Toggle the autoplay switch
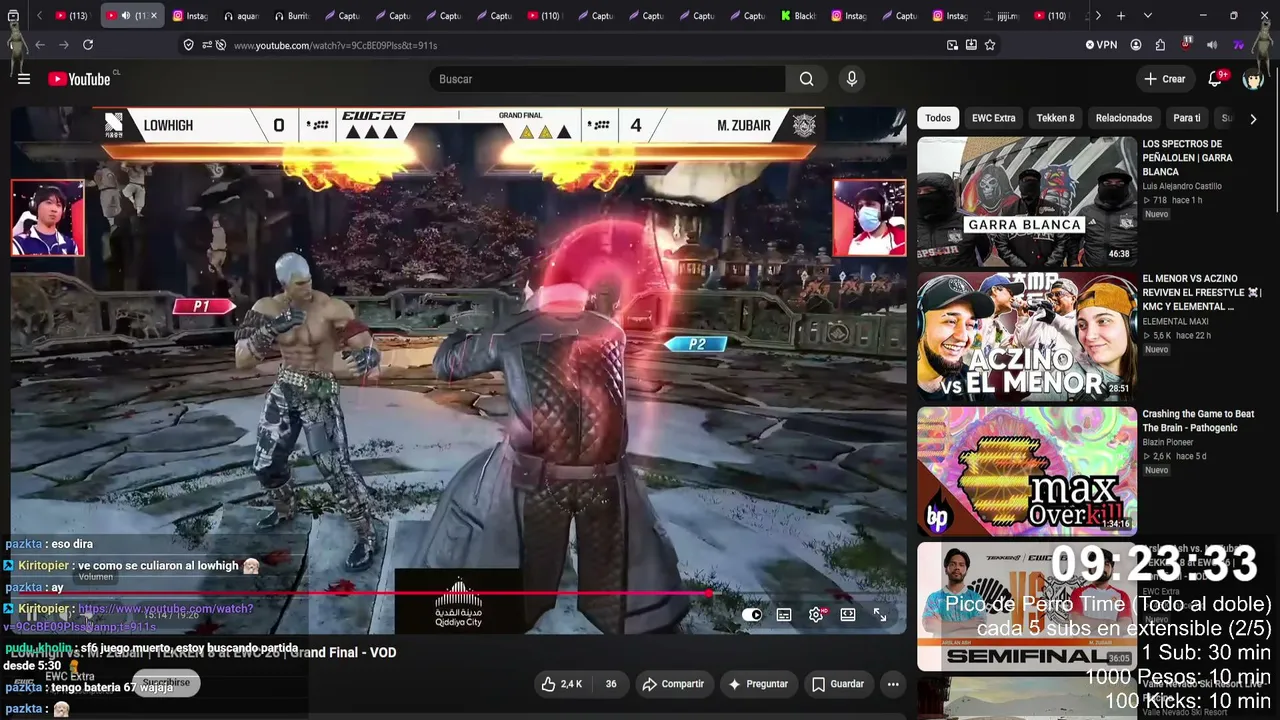 (x=752, y=615)
